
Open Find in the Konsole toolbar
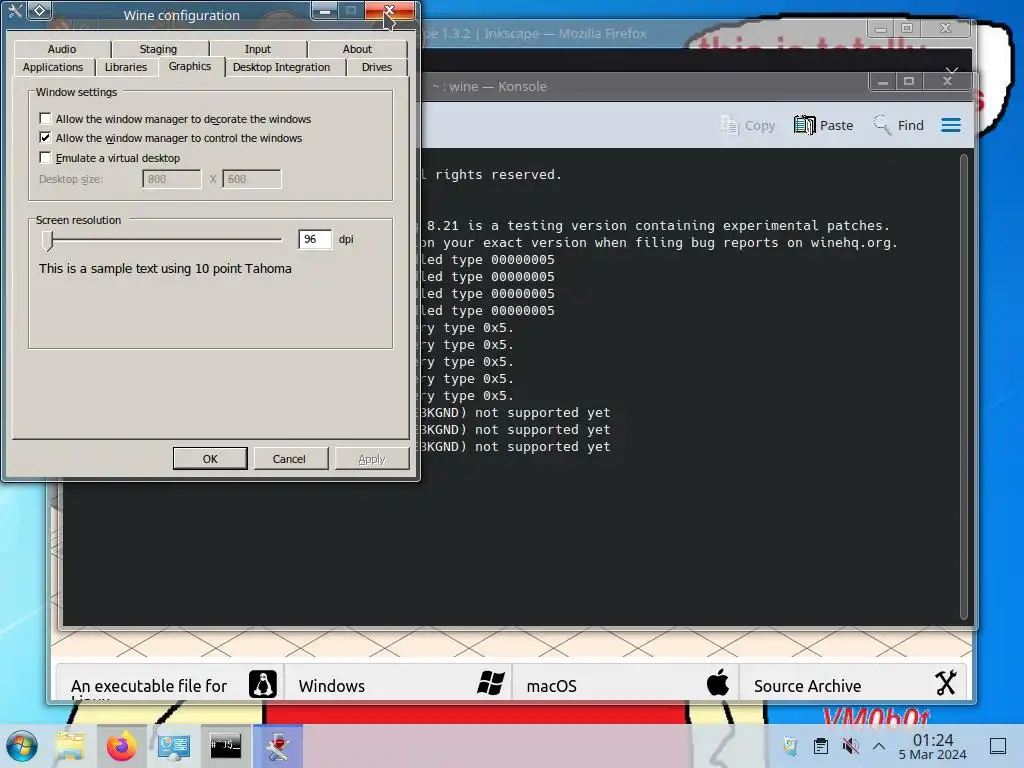click(x=899, y=125)
